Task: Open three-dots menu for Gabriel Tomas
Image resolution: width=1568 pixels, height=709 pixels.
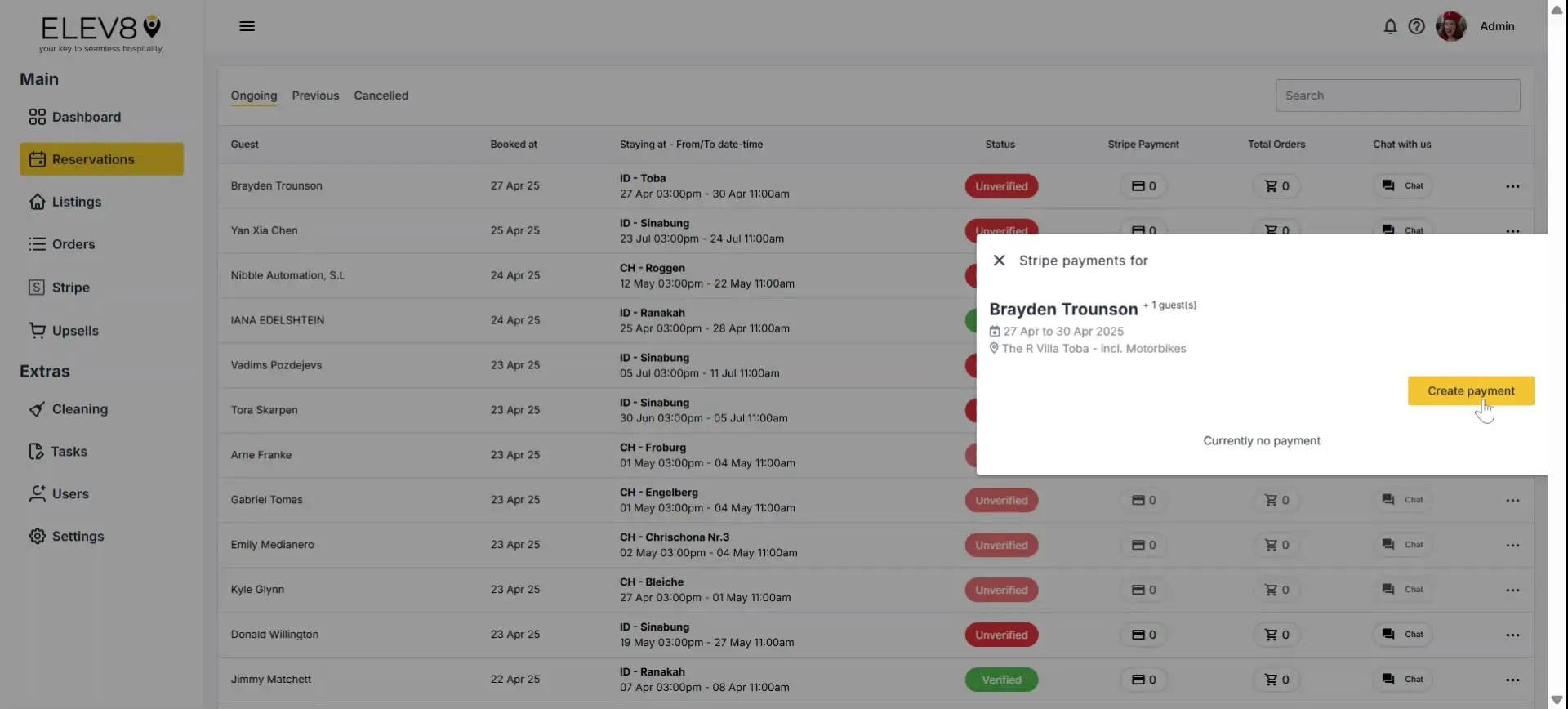Action: (1512, 500)
